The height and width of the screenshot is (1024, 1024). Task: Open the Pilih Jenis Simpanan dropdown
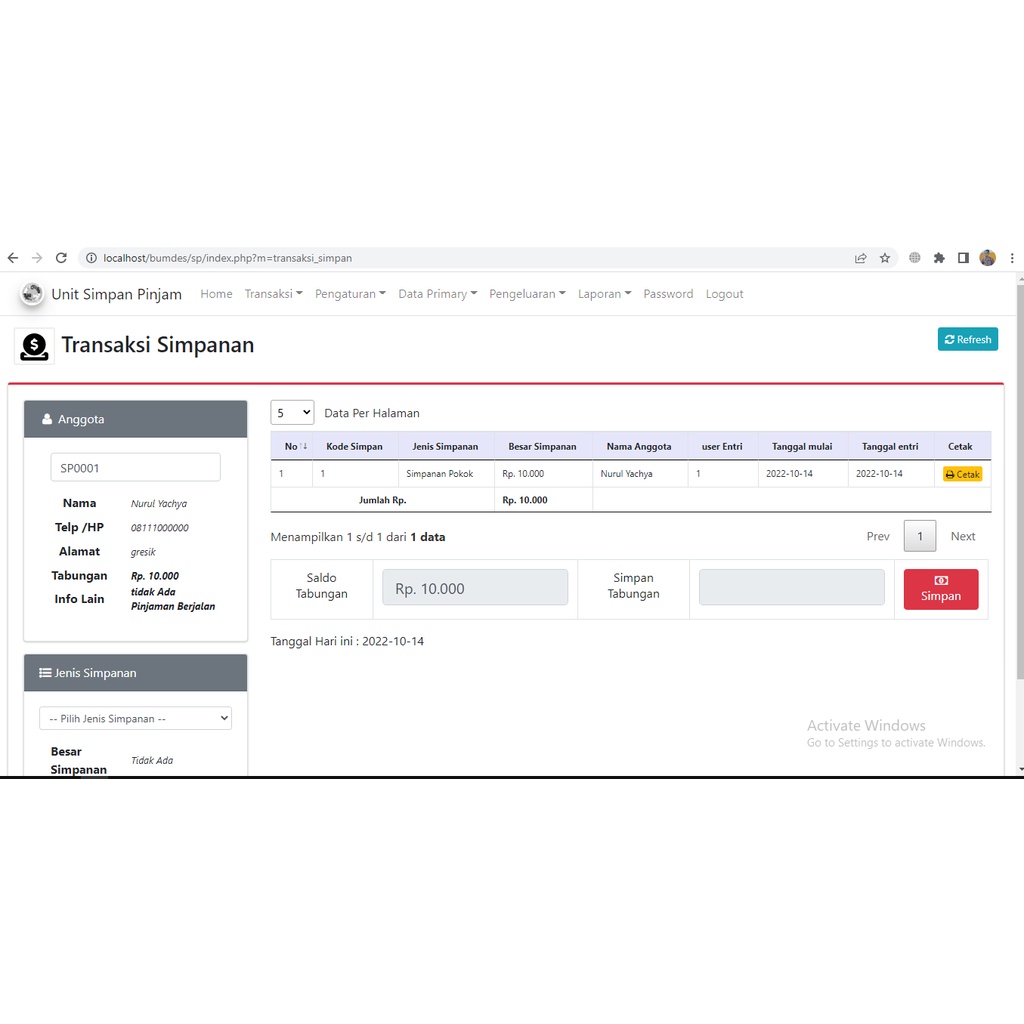[135, 718]
